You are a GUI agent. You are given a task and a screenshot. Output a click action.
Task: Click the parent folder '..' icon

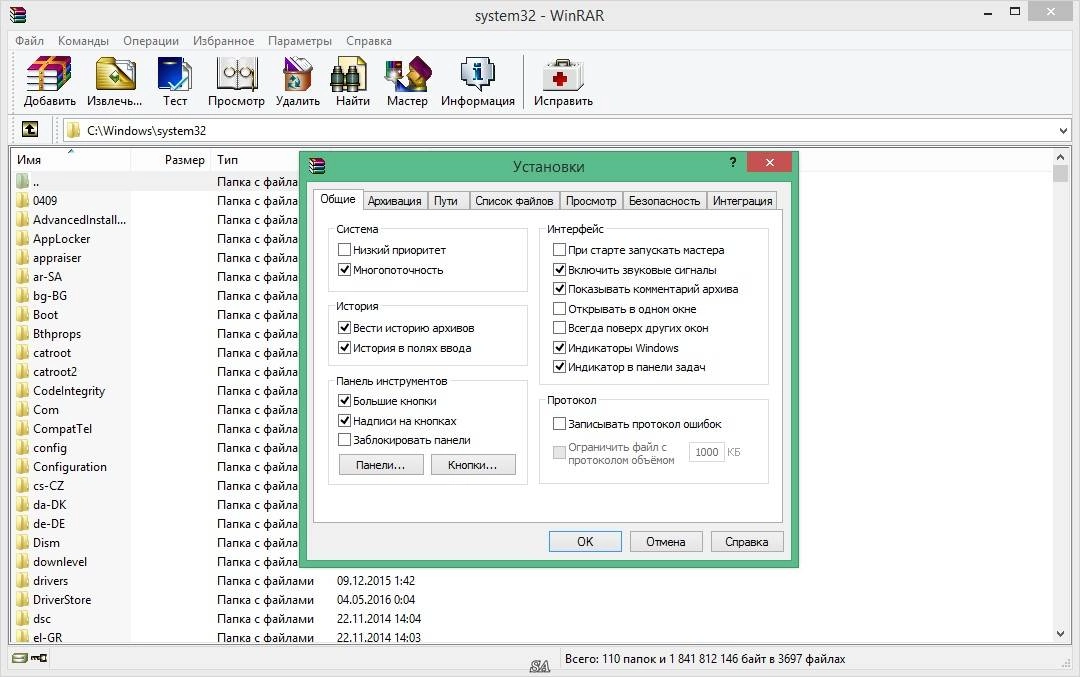(23, 181)
